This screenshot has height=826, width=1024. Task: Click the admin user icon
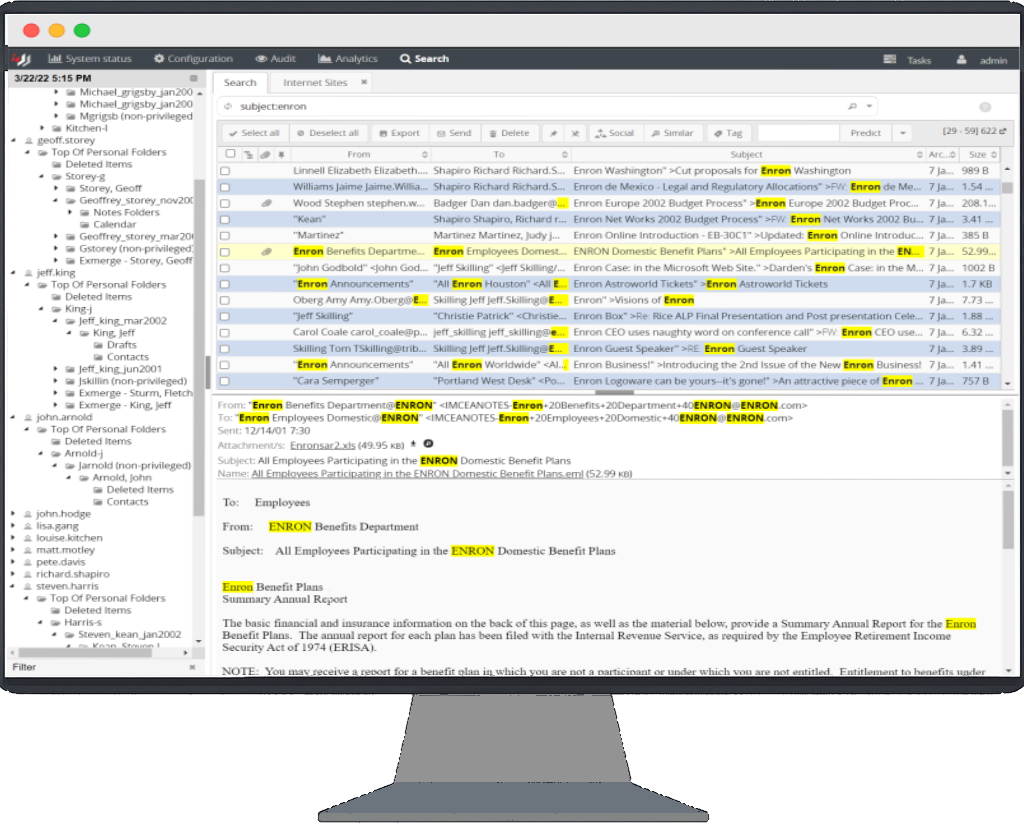pyautogui.click(x=961, y=59)
